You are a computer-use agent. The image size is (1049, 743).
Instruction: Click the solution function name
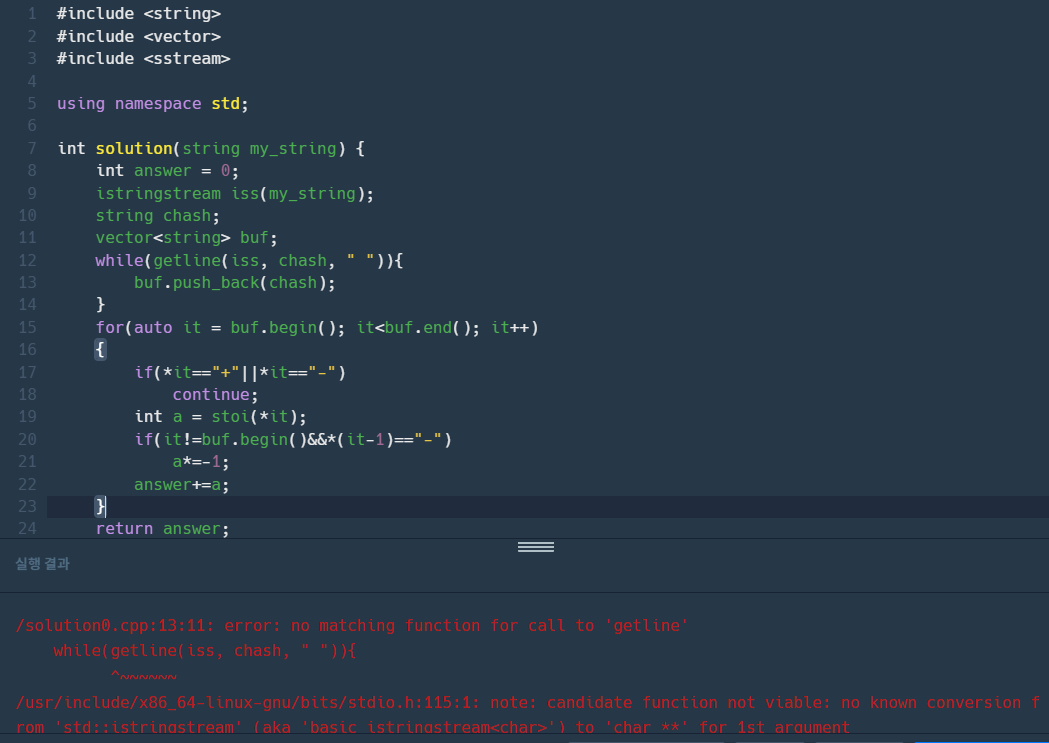[134, 148]
